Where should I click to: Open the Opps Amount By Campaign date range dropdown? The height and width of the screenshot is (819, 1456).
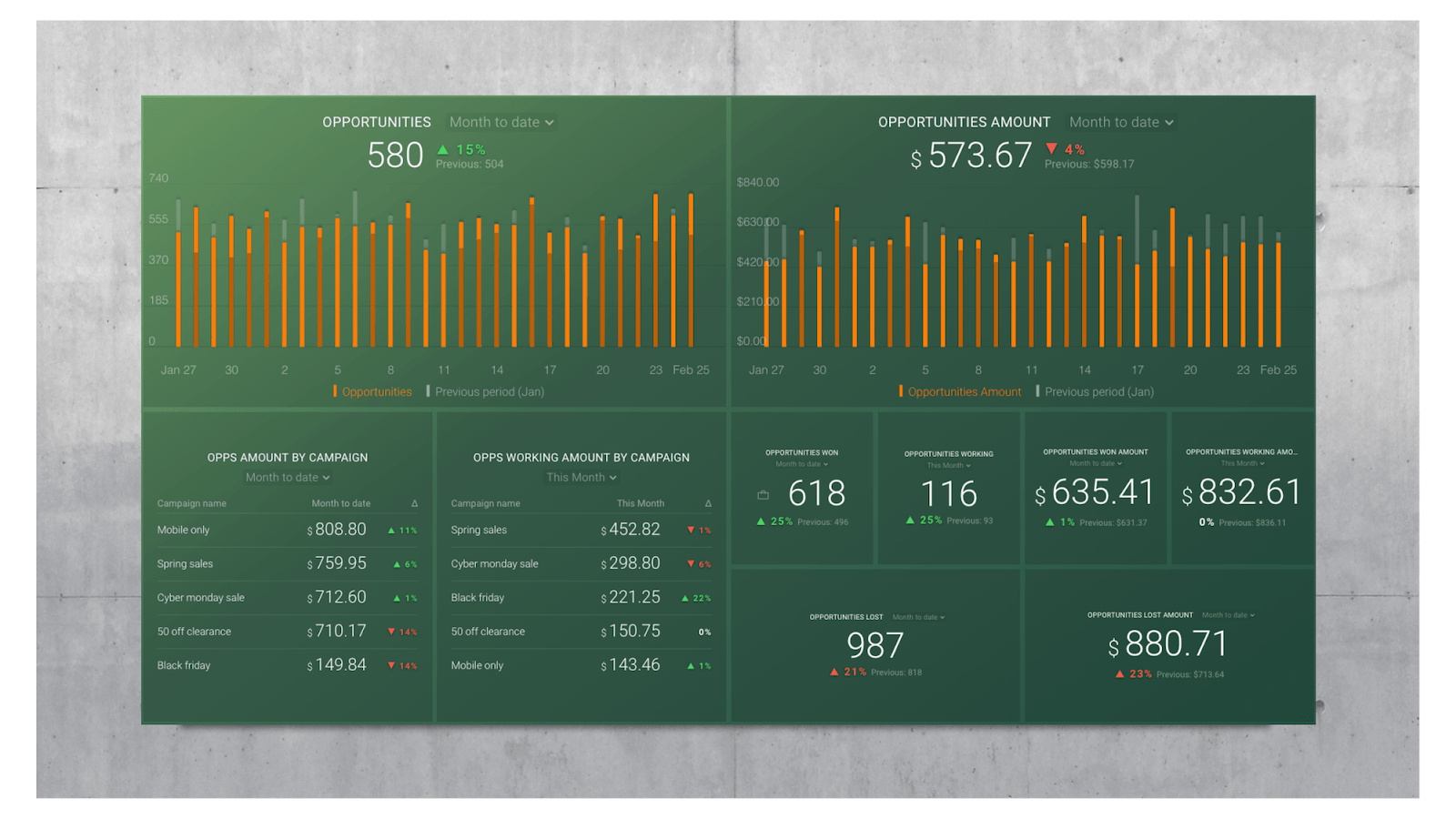click(x=288, y=477)
